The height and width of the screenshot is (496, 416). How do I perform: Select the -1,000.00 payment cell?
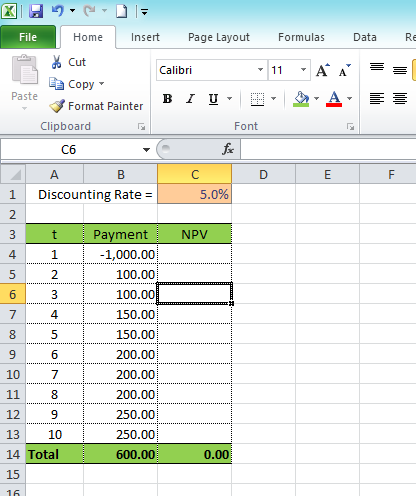(x=121, y=254)
